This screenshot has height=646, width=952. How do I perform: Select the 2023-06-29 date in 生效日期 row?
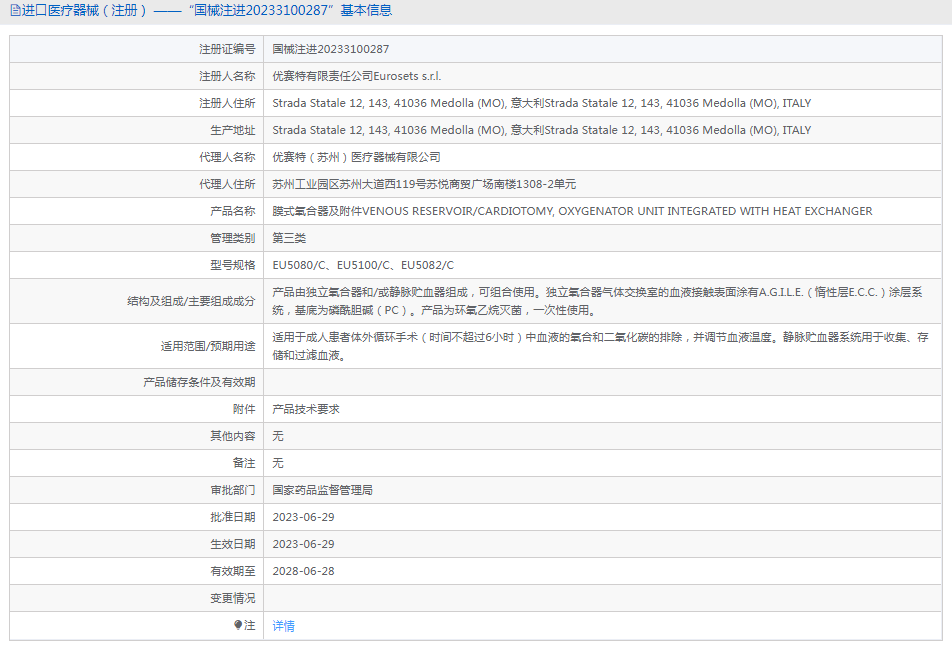304,544
